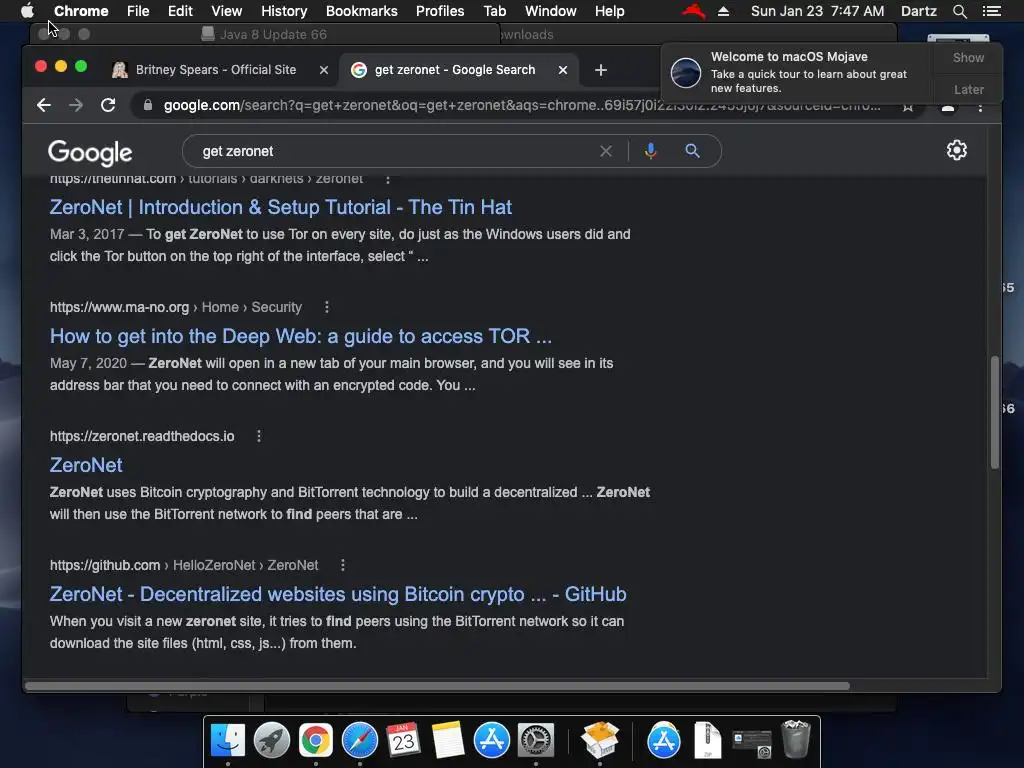Clear the search box with X
Viewport: 1024px width, 768px height.
(x=606, y=152)
